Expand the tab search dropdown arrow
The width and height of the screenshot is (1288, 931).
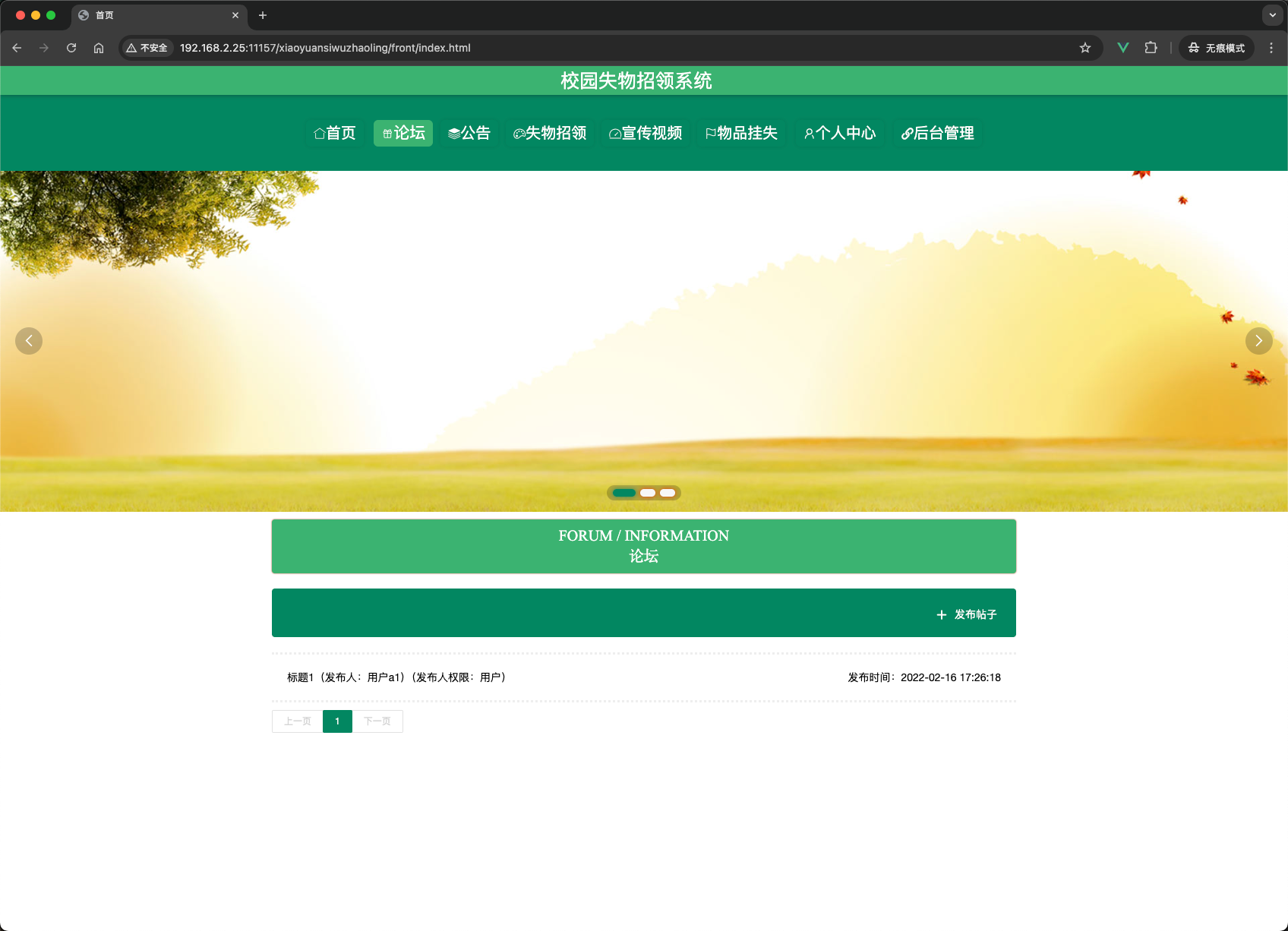coord(1273,15)
